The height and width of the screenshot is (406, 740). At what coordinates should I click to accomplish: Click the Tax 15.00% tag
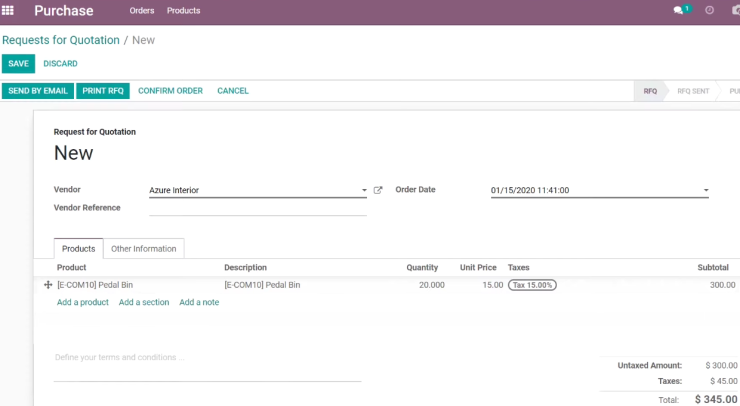pos(532,285)
